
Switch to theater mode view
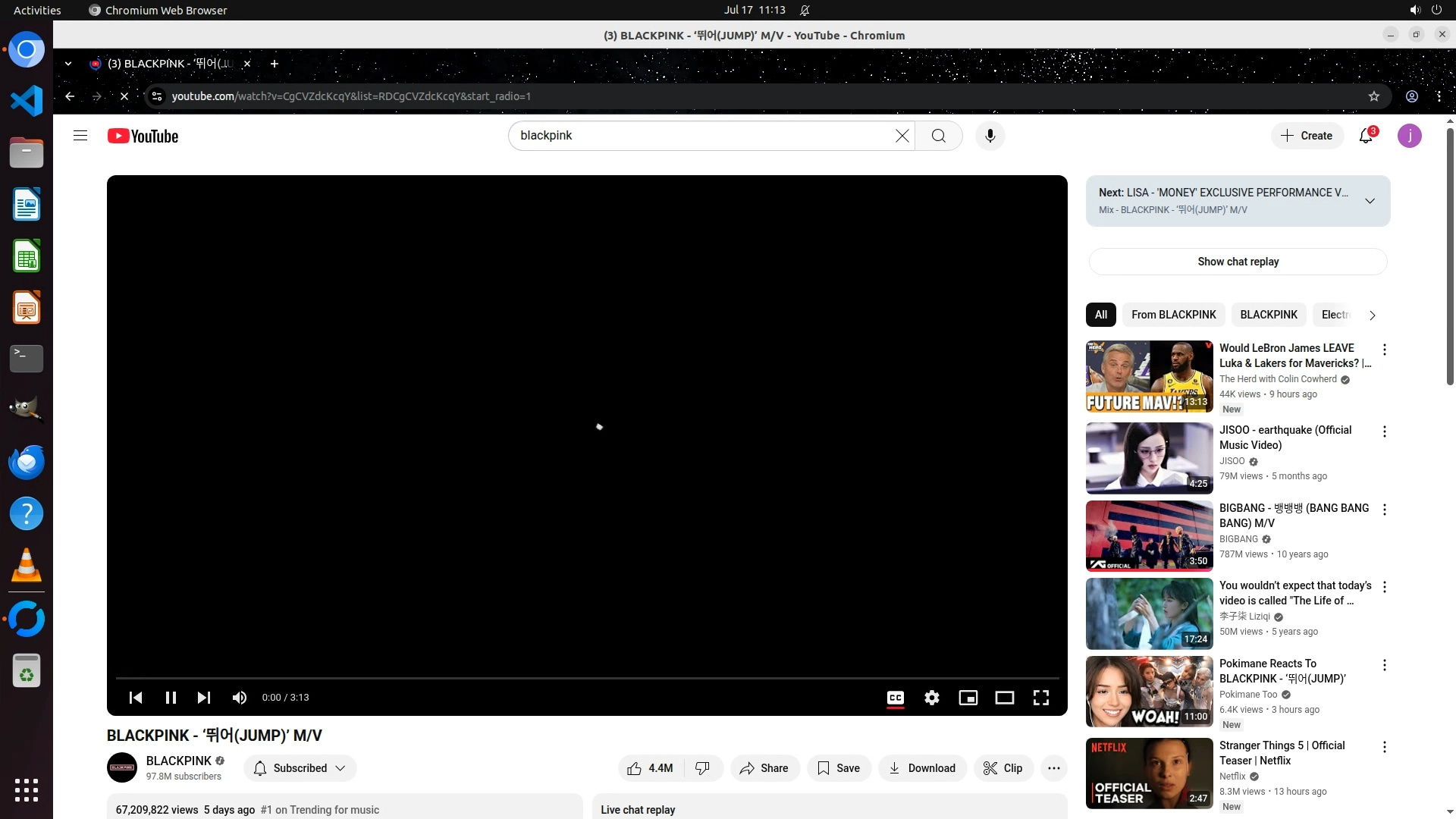click(1005, 698)
